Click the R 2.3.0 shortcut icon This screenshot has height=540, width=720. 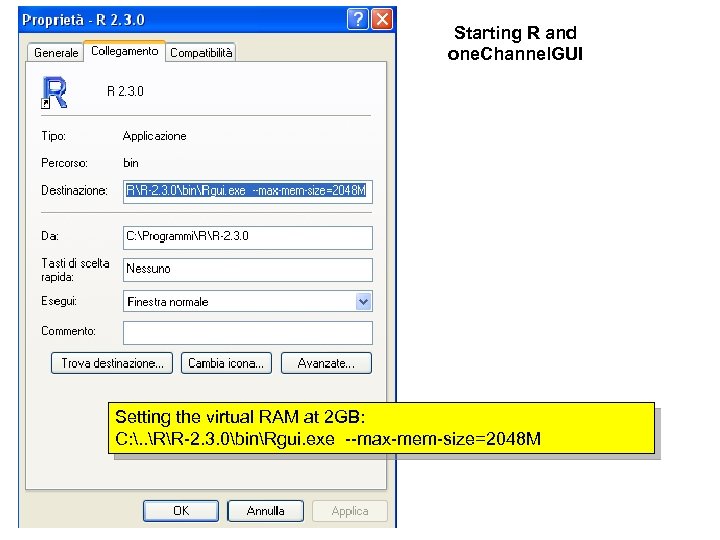coord(54,92)
